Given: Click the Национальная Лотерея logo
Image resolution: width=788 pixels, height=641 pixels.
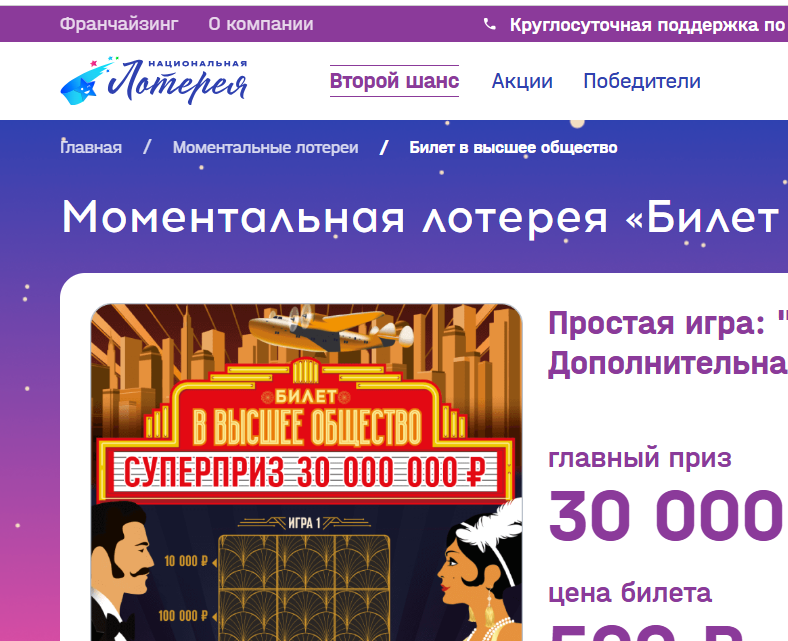Looking at the screenshot, I should click(x=154, y=80).
